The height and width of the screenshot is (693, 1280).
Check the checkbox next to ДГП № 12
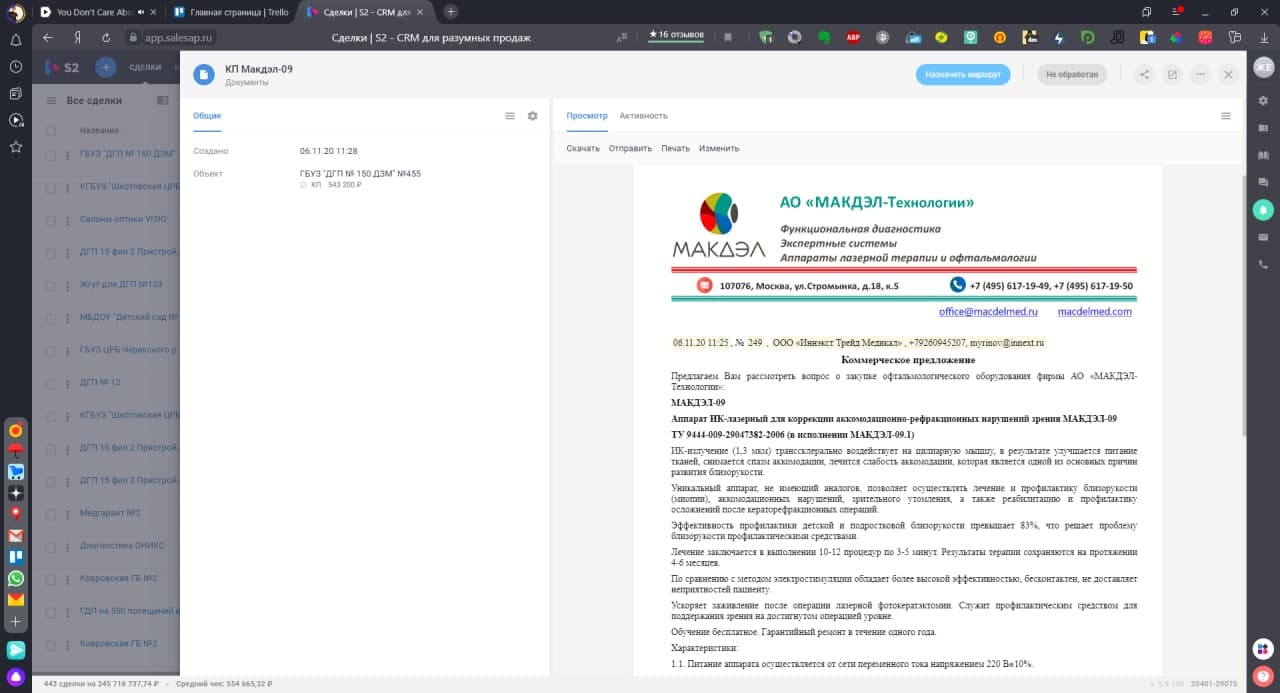(x=52, y=382)
